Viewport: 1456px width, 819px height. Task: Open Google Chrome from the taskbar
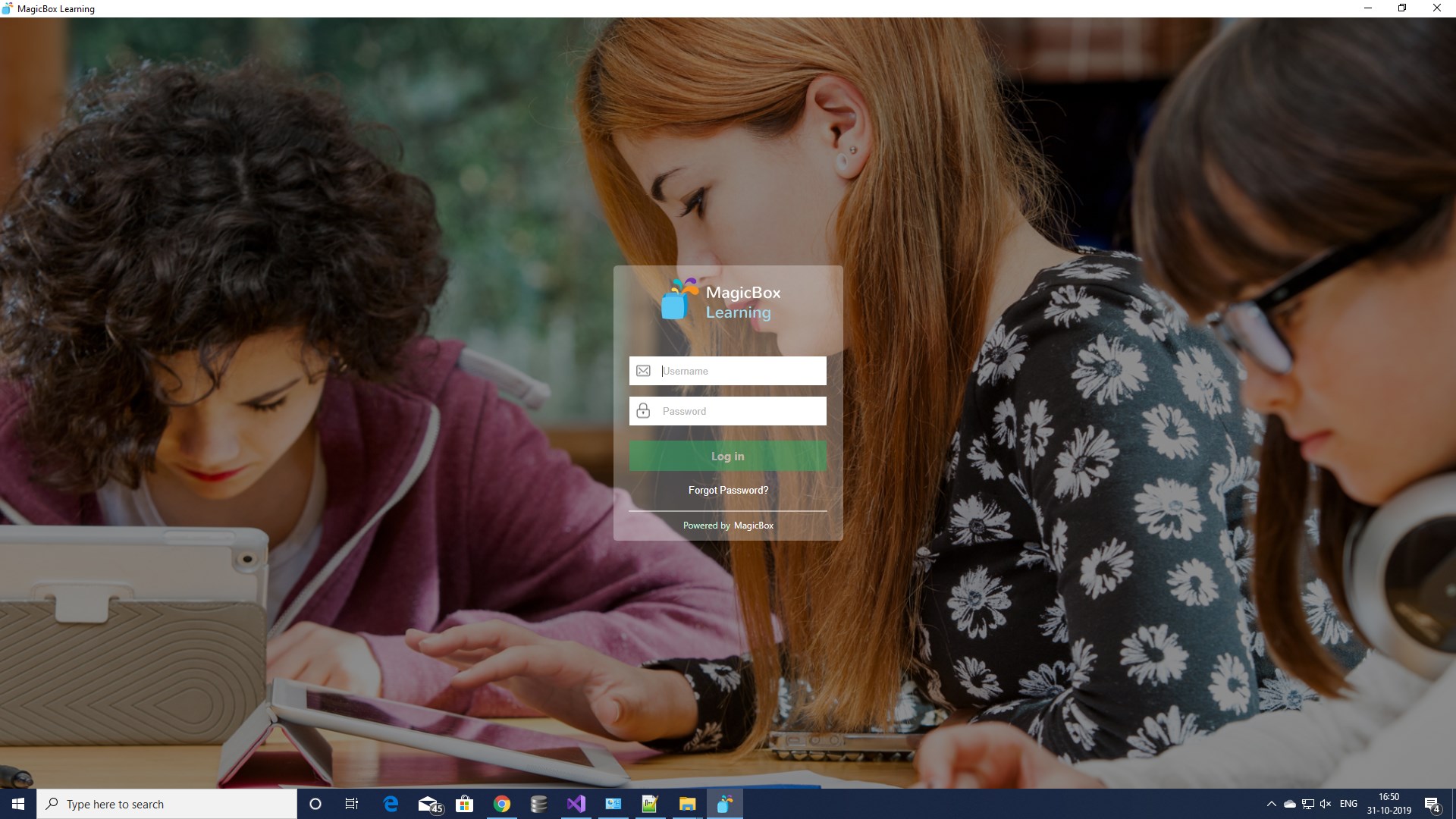501,804
